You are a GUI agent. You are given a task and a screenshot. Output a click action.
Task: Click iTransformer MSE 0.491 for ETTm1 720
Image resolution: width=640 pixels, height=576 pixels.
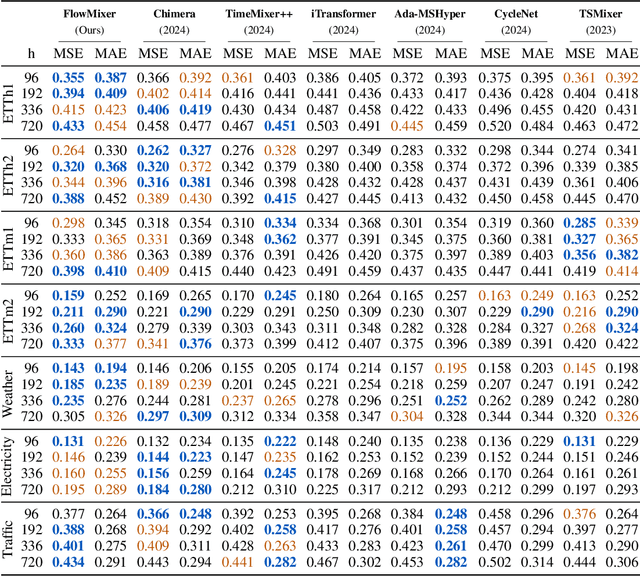[322, 271]
